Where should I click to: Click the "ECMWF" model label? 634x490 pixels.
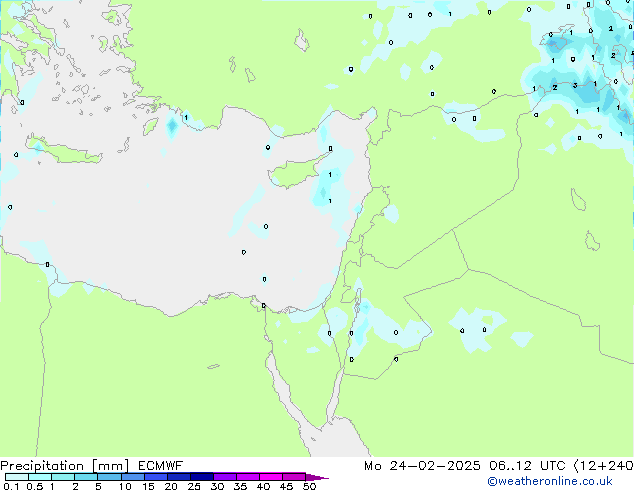pyautogui.click(x=161, y=466)
